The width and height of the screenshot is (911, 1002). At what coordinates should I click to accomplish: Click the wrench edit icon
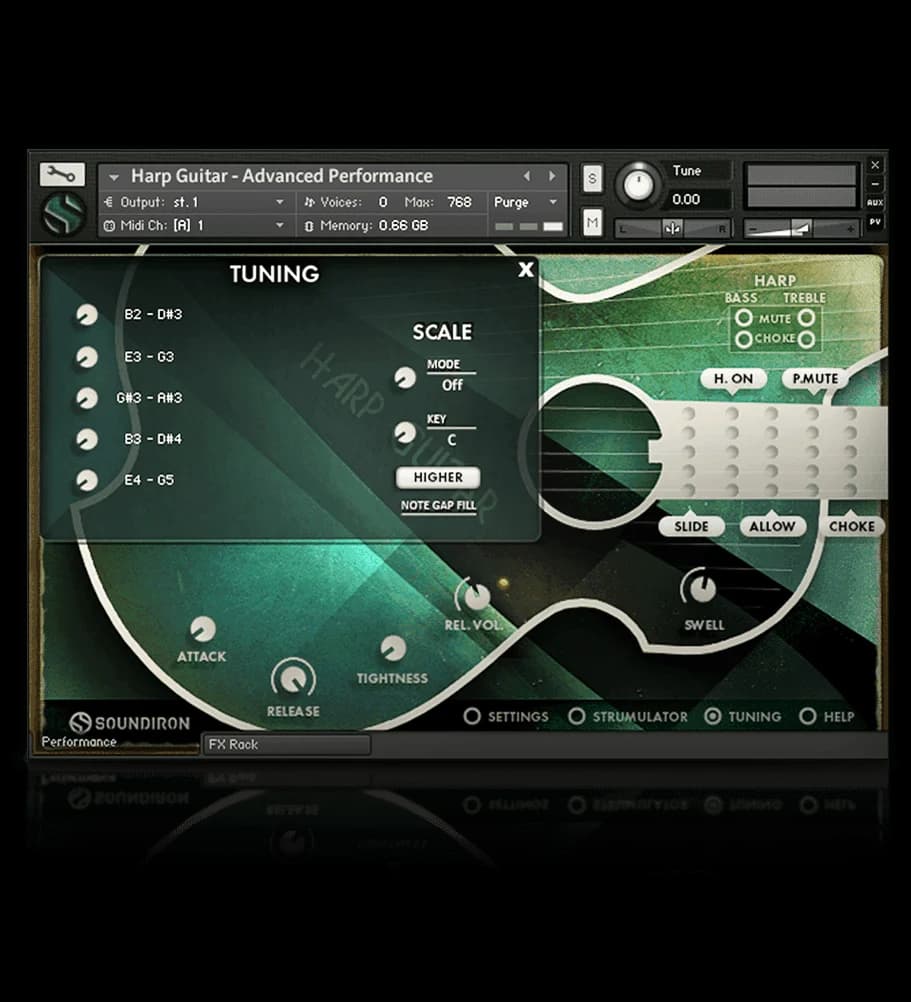(x=62, y=175)
